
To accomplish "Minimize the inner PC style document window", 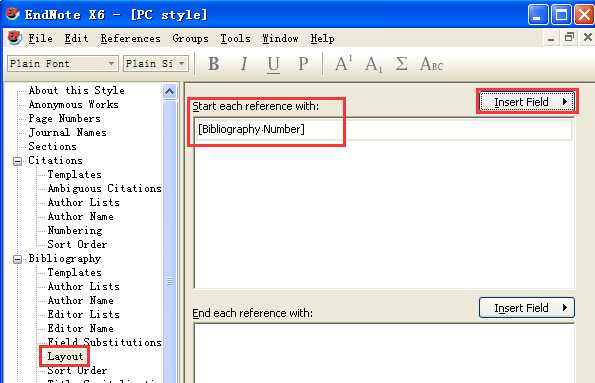I will [x=551, y=38].
